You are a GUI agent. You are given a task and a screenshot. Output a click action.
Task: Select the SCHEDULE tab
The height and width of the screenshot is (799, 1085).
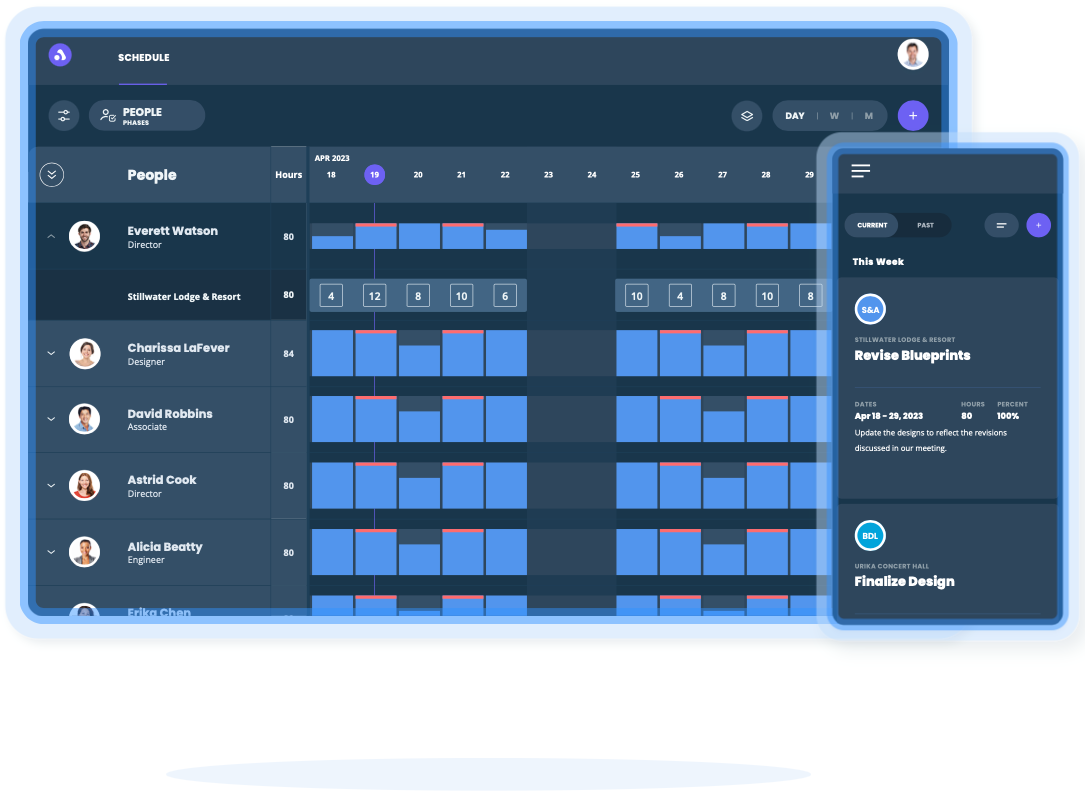click(143, 57)
